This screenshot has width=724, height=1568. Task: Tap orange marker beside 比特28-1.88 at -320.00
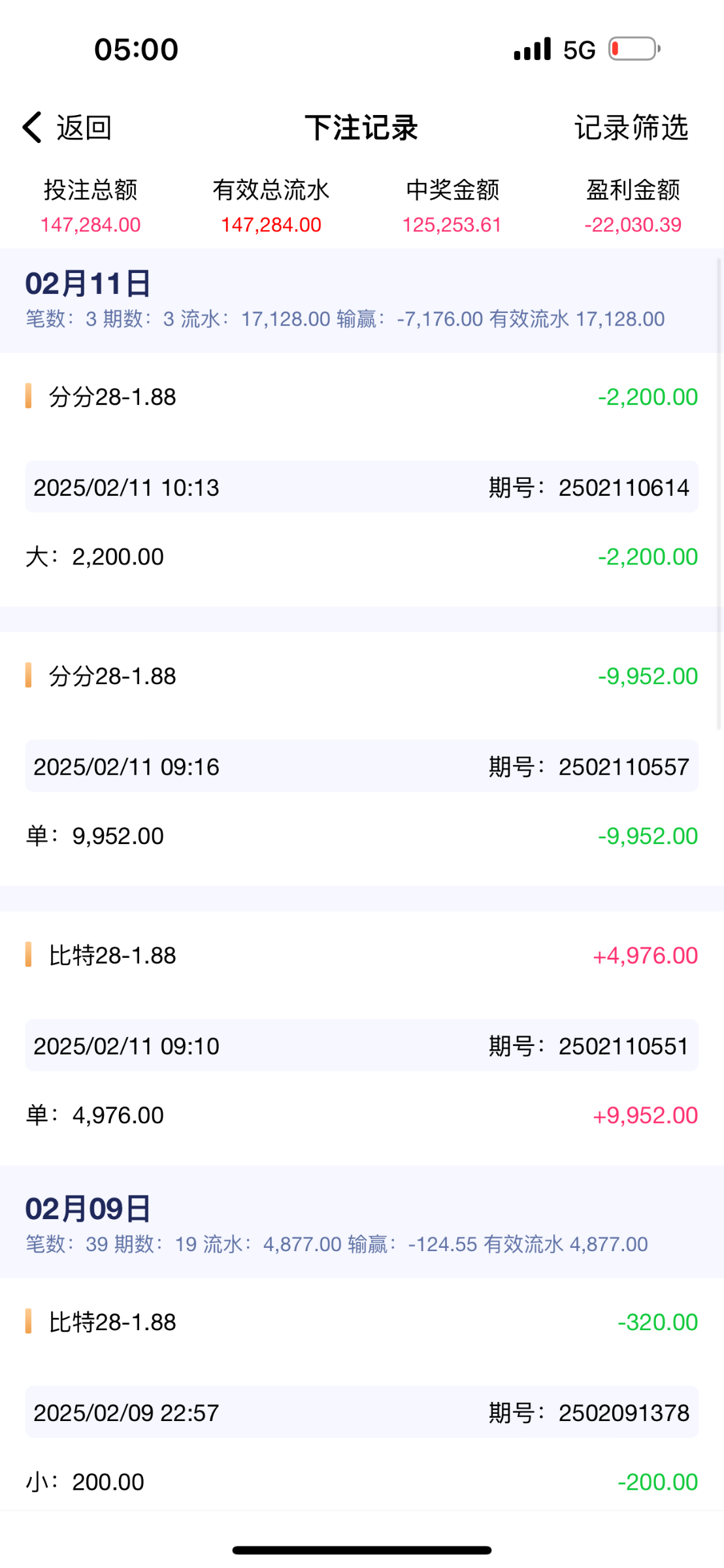click(28, 1321)
